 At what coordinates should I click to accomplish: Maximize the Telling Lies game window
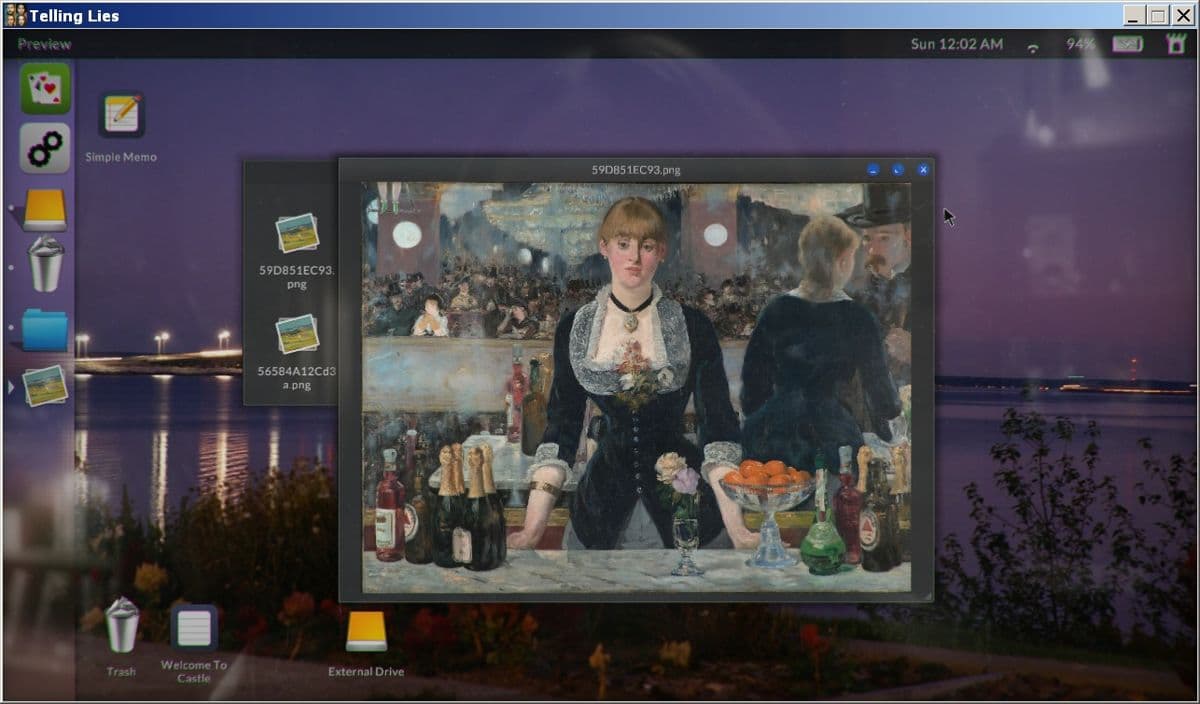point(1157,15)
